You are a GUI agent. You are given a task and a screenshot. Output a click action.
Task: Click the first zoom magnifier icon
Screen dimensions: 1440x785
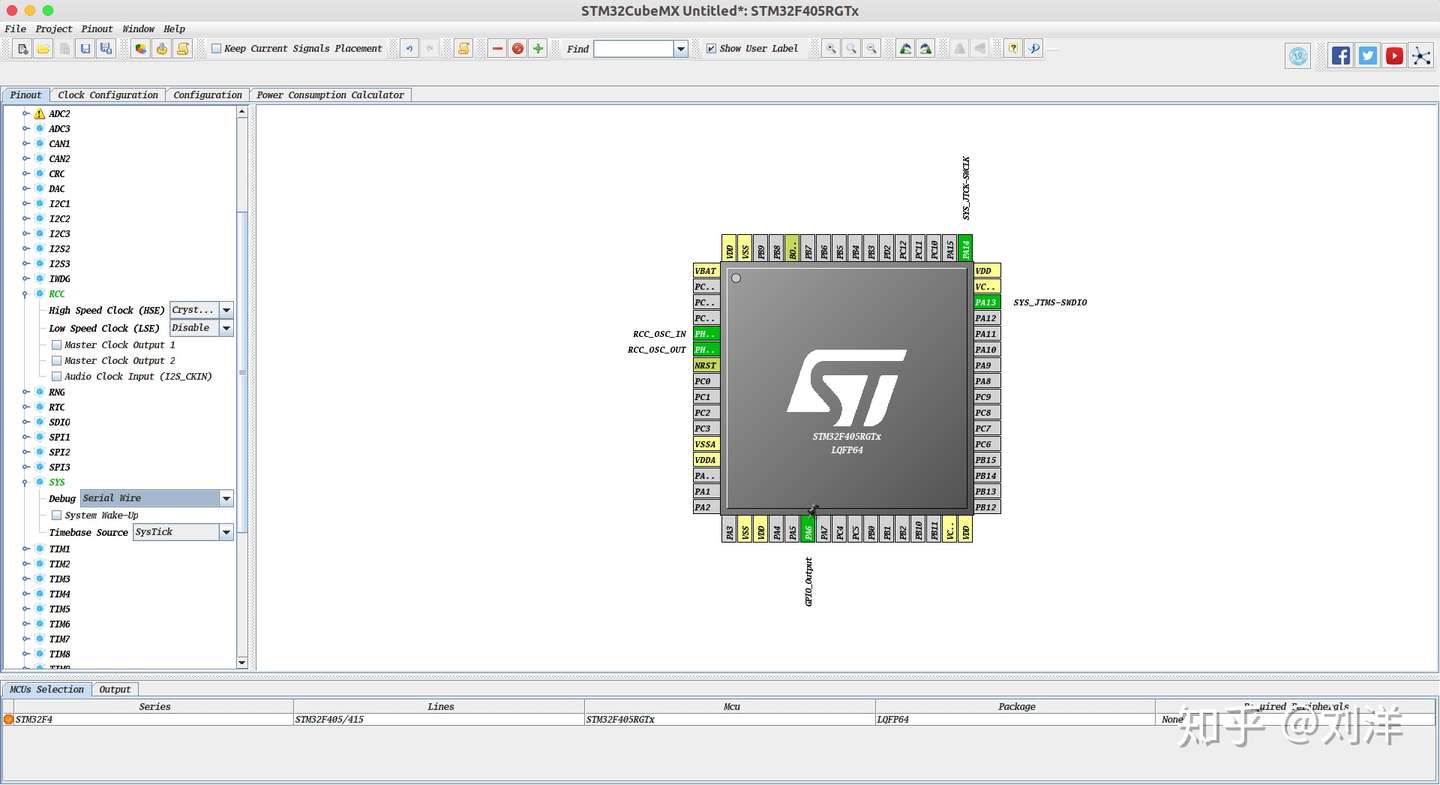[x=831, y=48]
